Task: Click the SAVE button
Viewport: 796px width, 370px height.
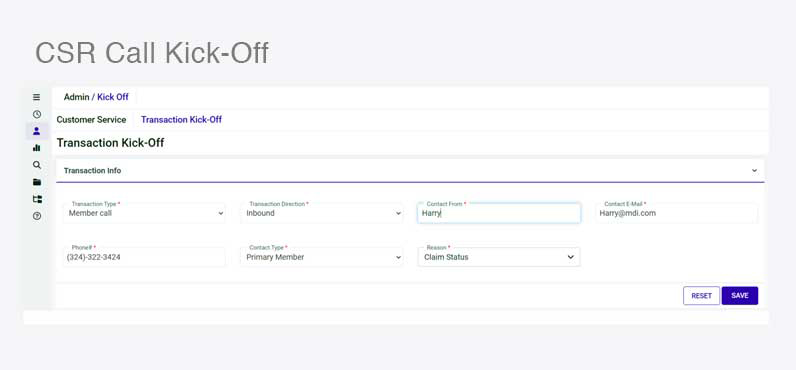Action: (740, 296)
